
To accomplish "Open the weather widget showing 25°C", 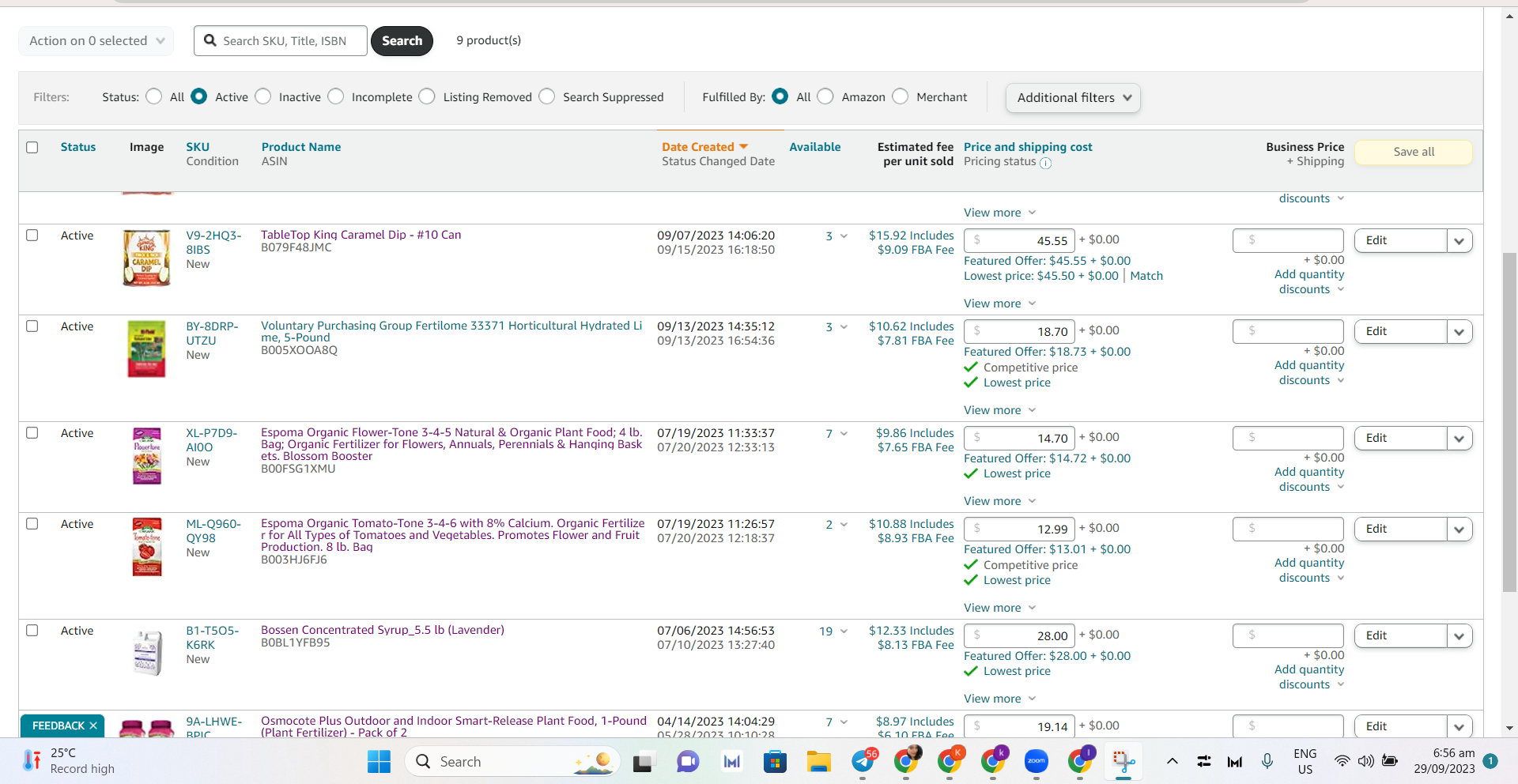I will click(x=69, y=761).
